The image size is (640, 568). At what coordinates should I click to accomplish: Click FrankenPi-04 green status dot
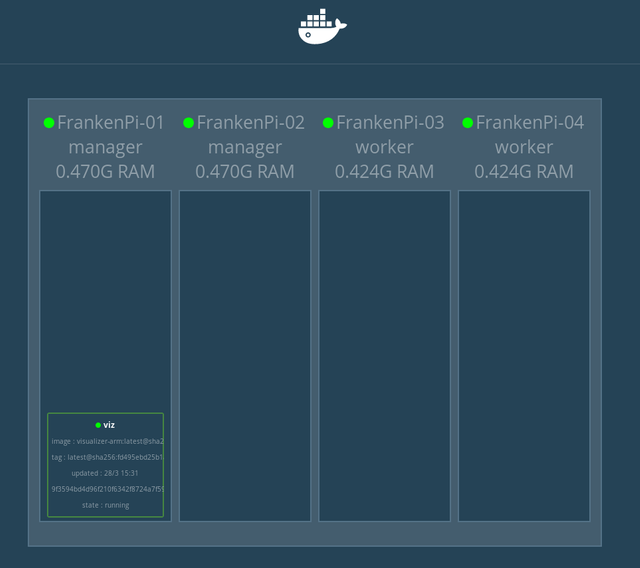[x=467, y=123]
